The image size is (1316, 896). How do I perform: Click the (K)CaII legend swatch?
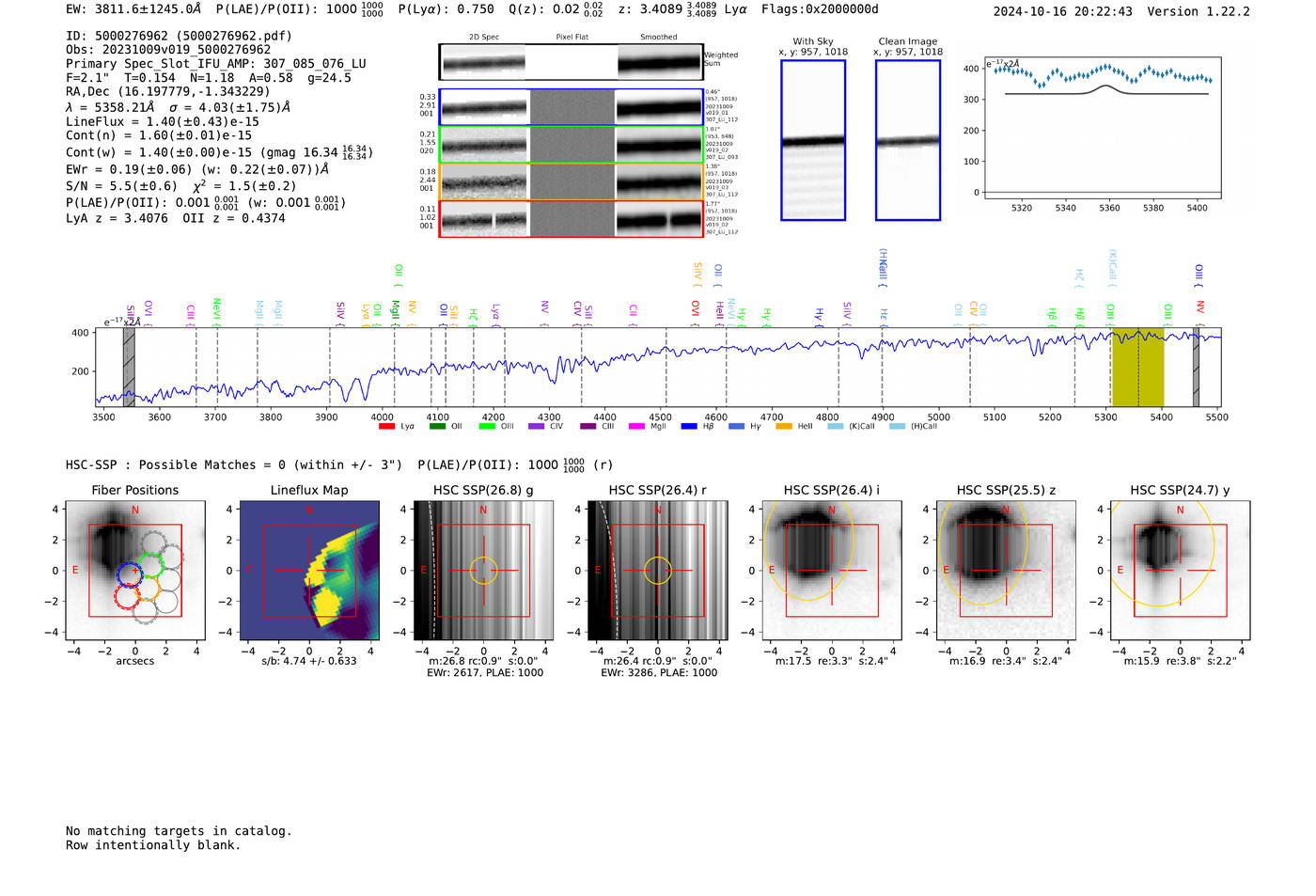pyautogui.click(x=836, y=427)
